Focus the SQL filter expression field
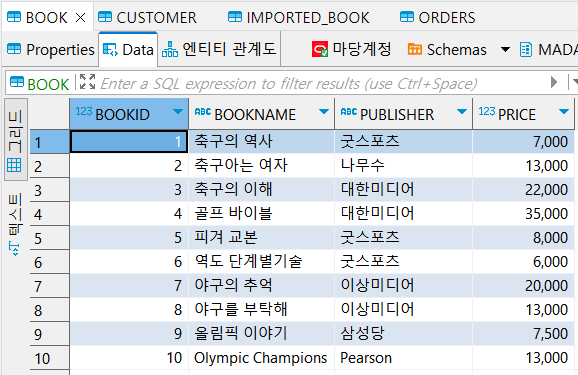The image size is (578, 375). [x=288, y=84]
